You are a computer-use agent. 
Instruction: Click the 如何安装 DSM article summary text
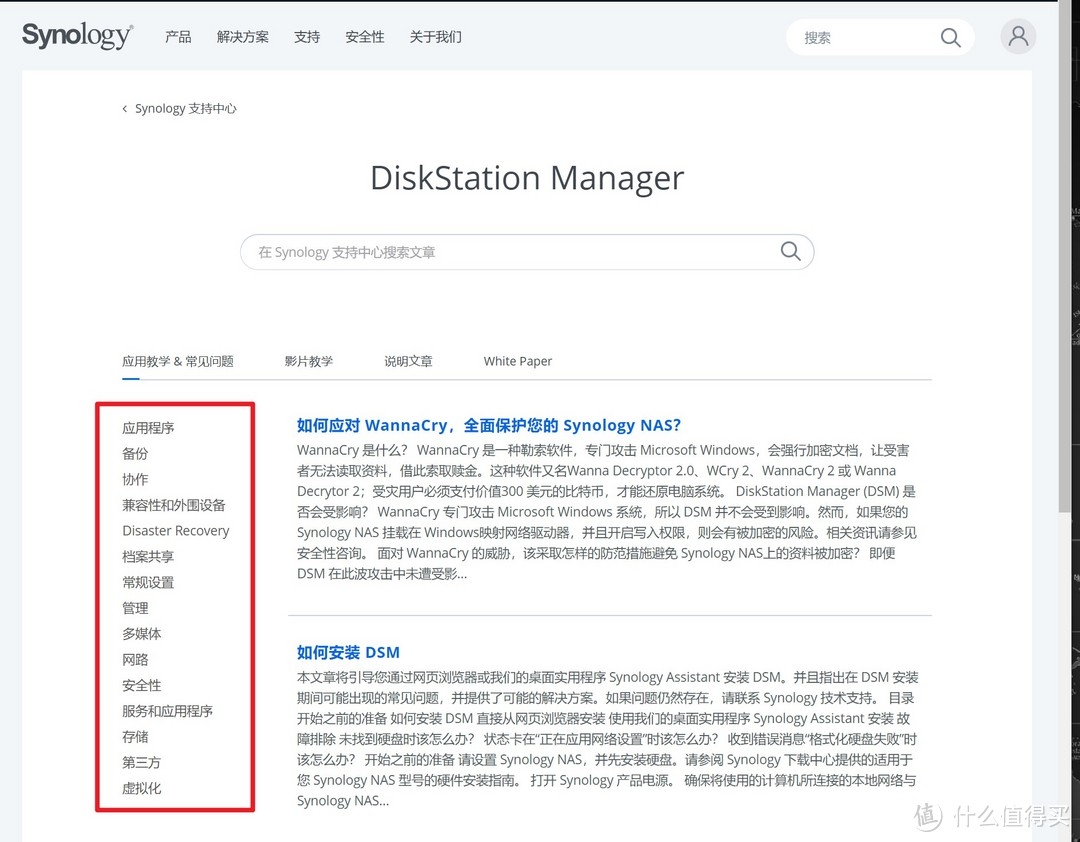tap(608, 739)
